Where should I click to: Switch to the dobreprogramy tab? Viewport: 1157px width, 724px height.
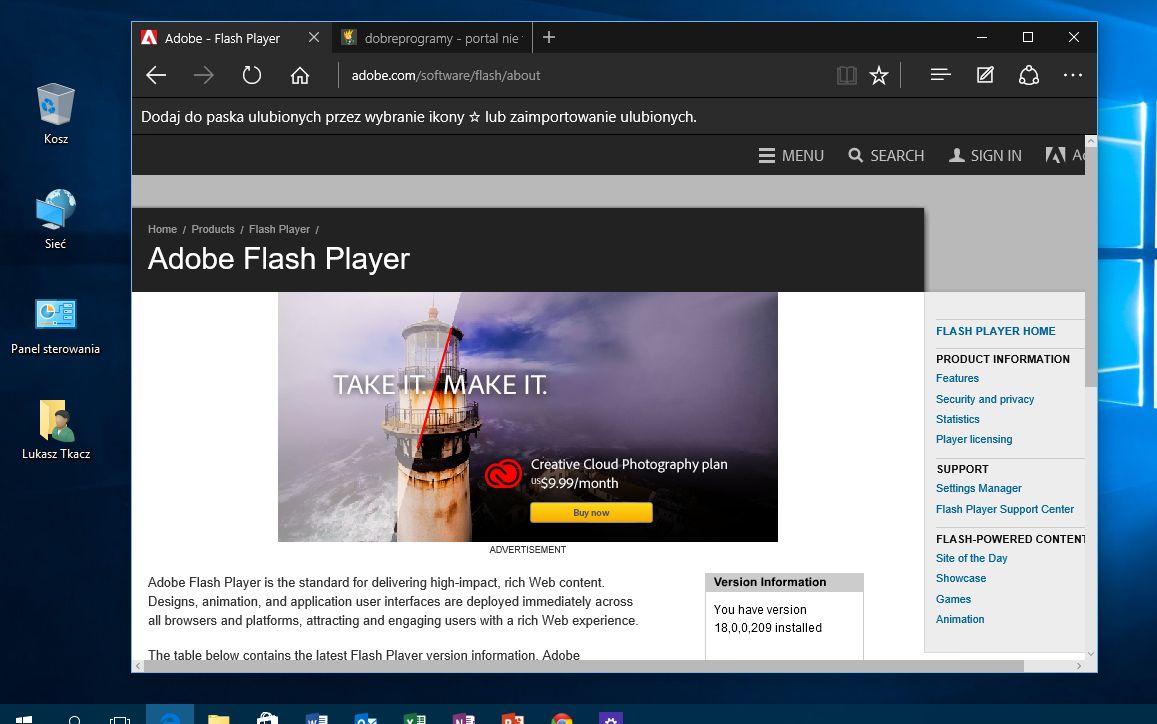pos(432,38)
